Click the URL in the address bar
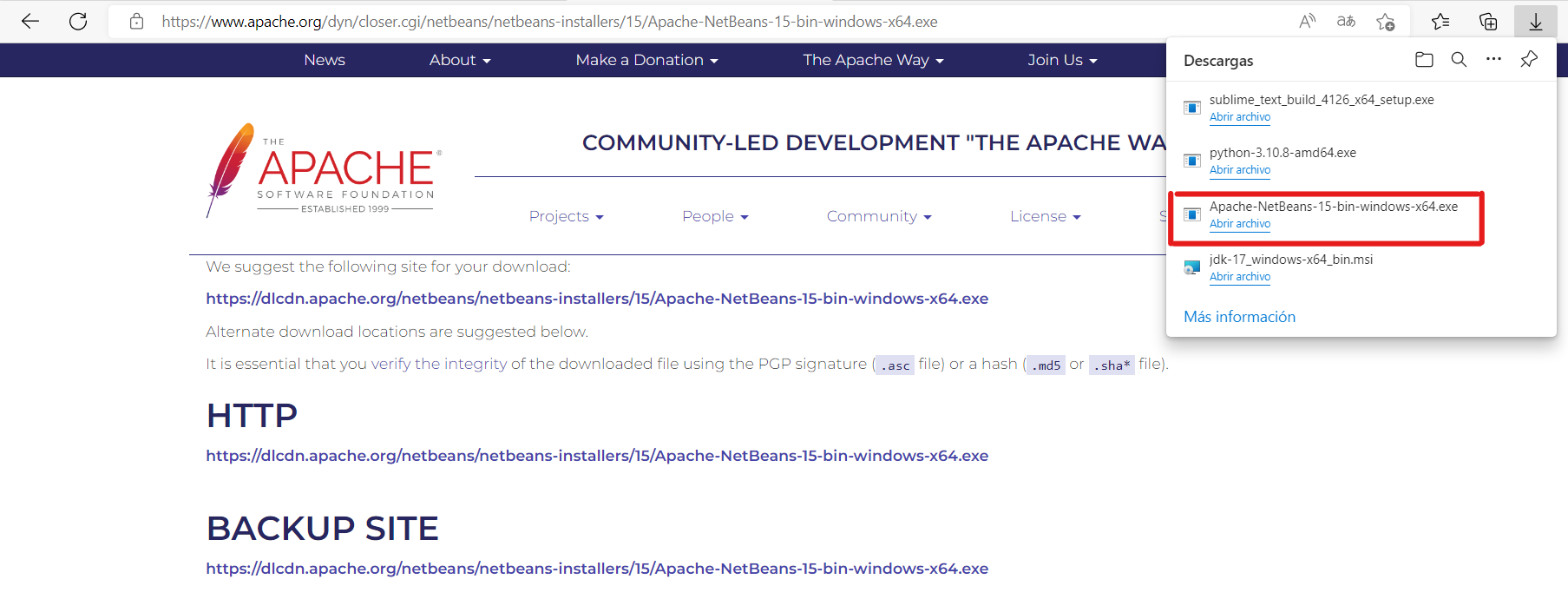The height and width of the screenshot is (599, 1568). [549, 22]
